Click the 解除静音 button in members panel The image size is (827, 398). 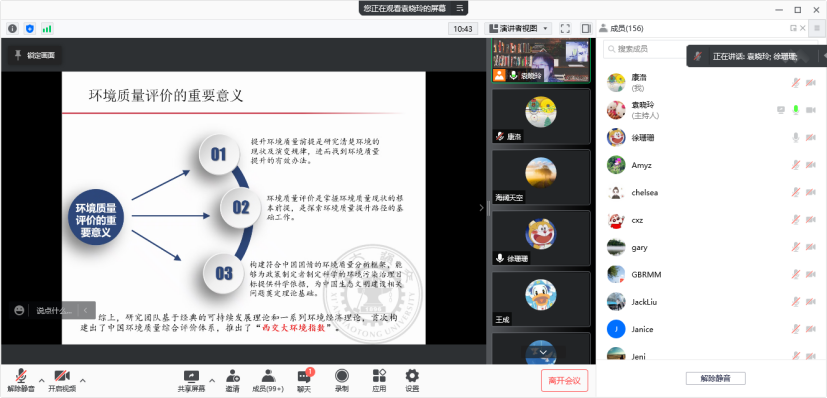[716, 378]
